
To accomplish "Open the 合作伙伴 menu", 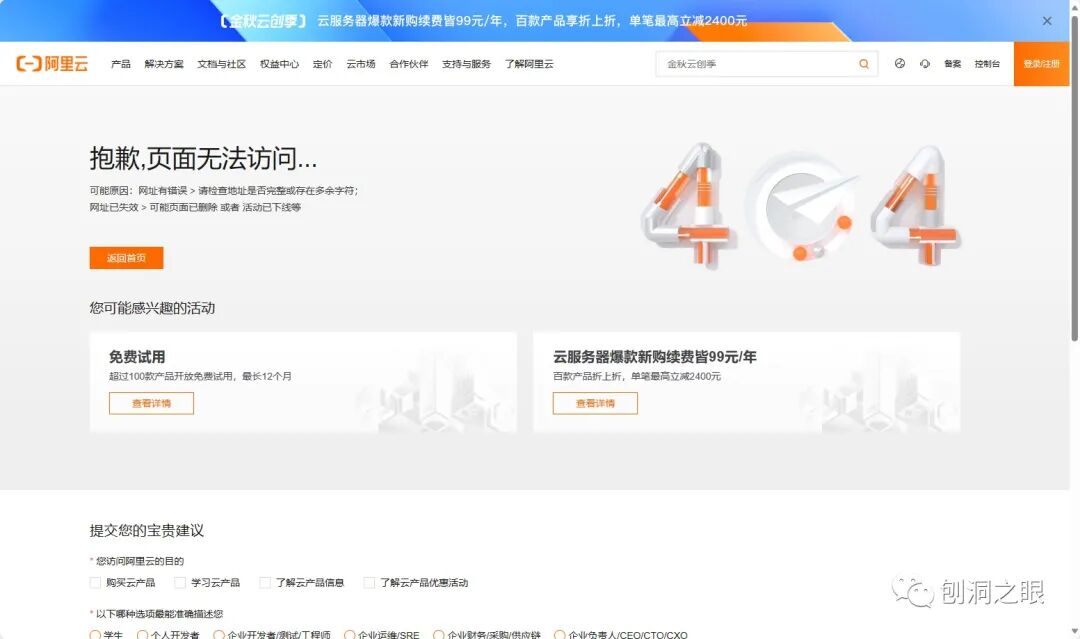I will tap(408, 64).
